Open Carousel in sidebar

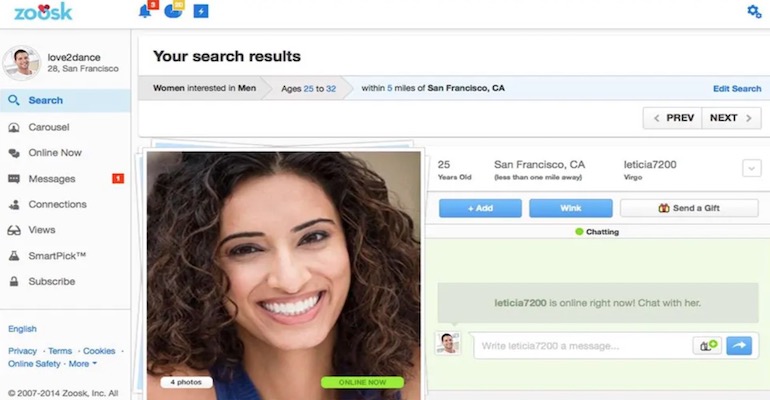48,127
